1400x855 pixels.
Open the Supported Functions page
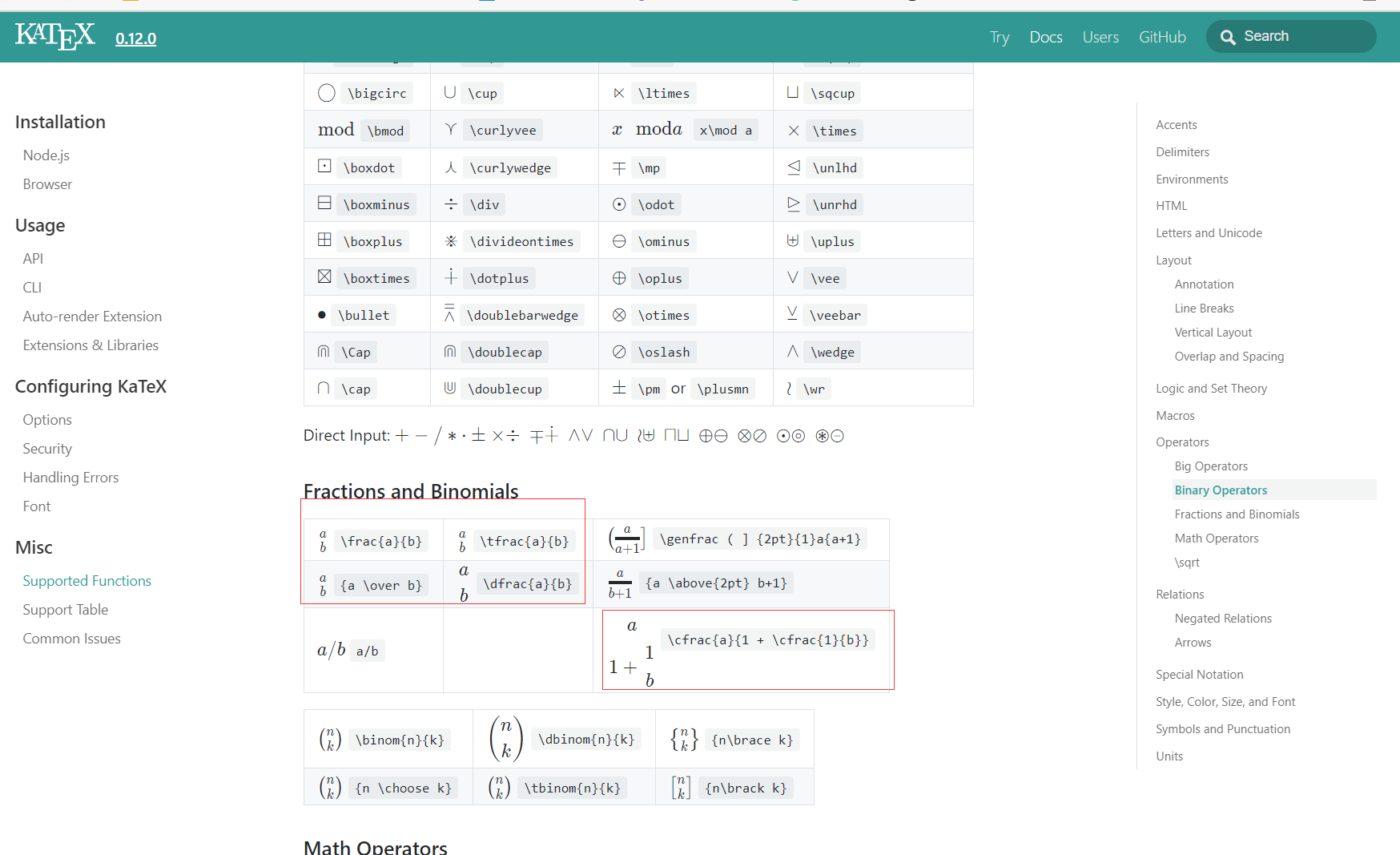click(86, 580)
